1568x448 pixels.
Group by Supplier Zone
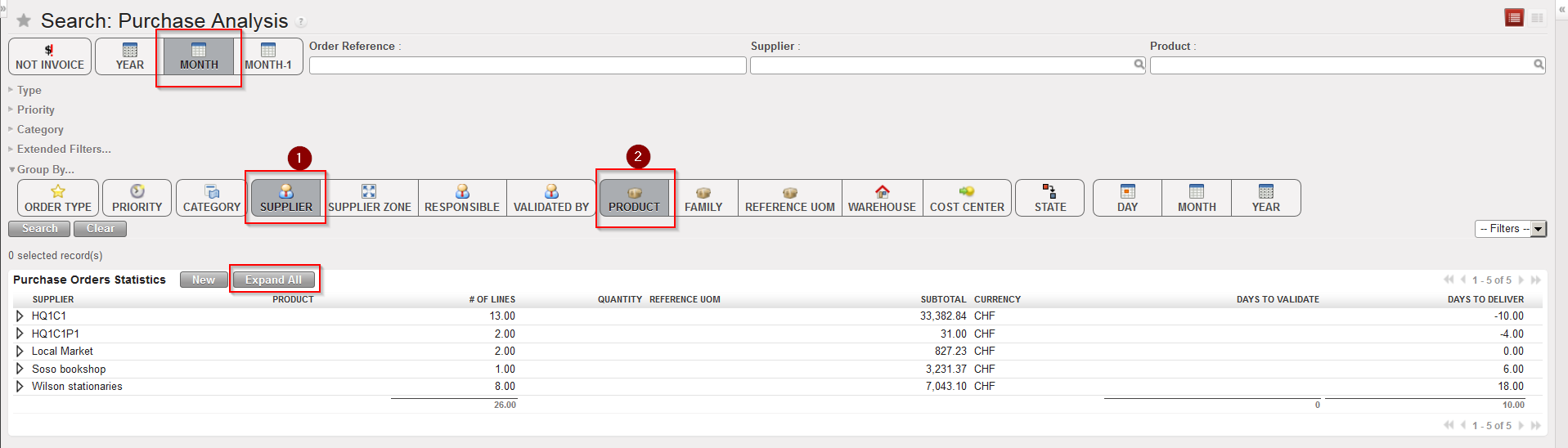pyautogui.click(x=370, y=199)
